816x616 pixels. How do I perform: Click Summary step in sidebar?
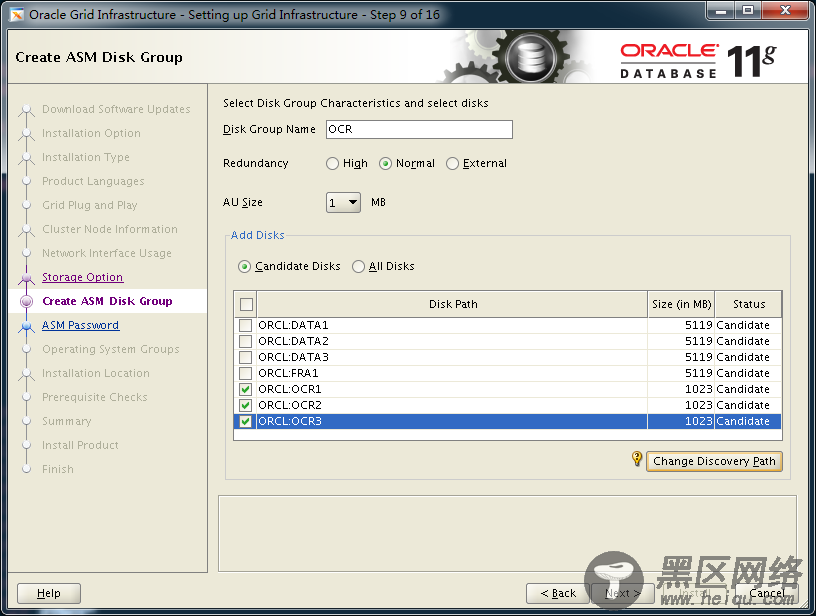pos(67,421)
